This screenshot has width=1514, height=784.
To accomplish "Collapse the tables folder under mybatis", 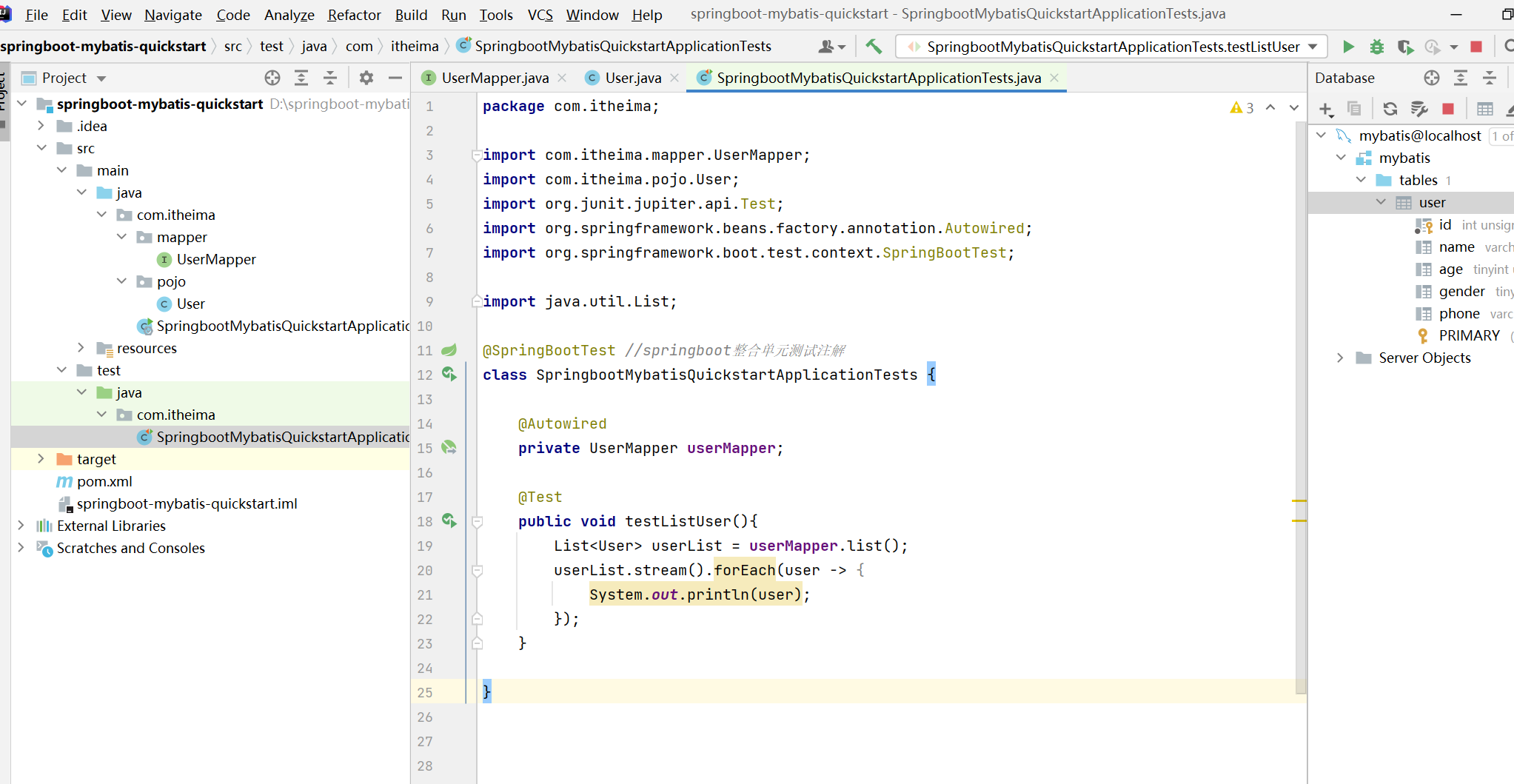I will coord(1361,180).
